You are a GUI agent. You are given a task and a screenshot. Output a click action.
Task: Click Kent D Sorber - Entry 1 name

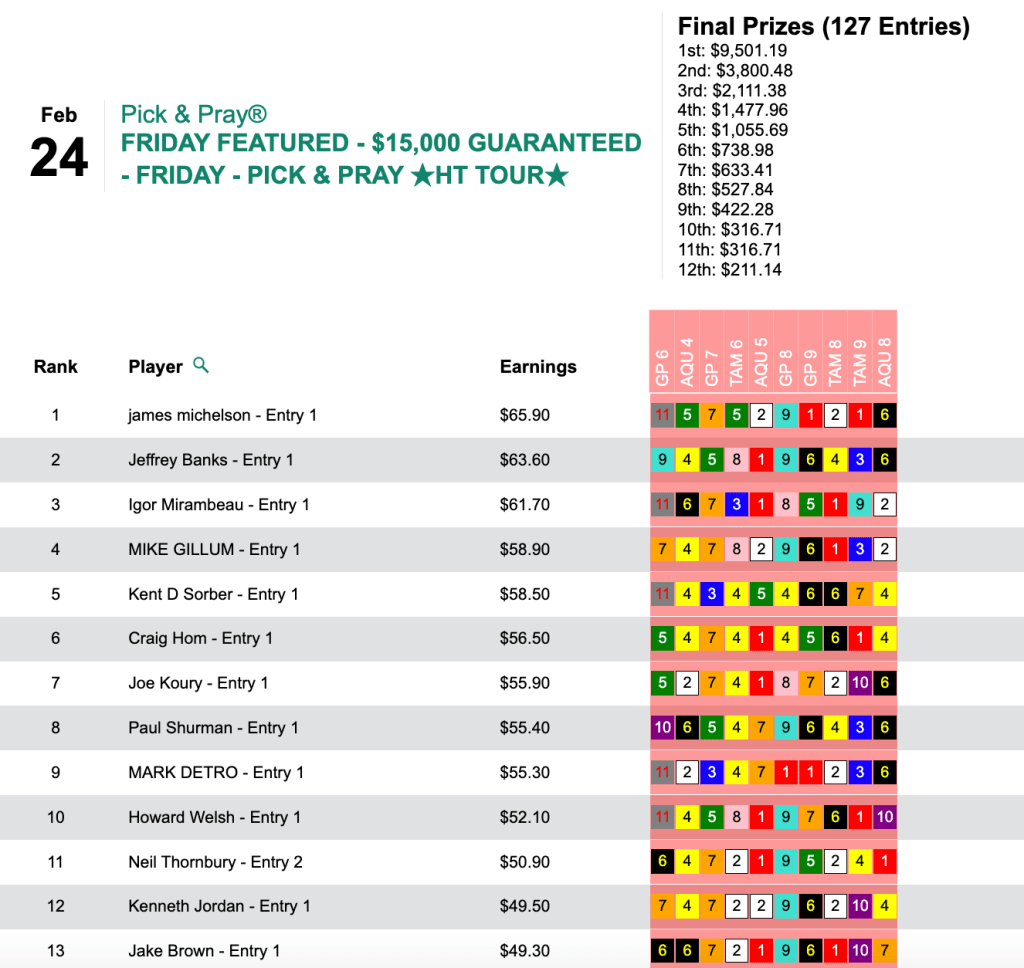click(x=213, y=594)
